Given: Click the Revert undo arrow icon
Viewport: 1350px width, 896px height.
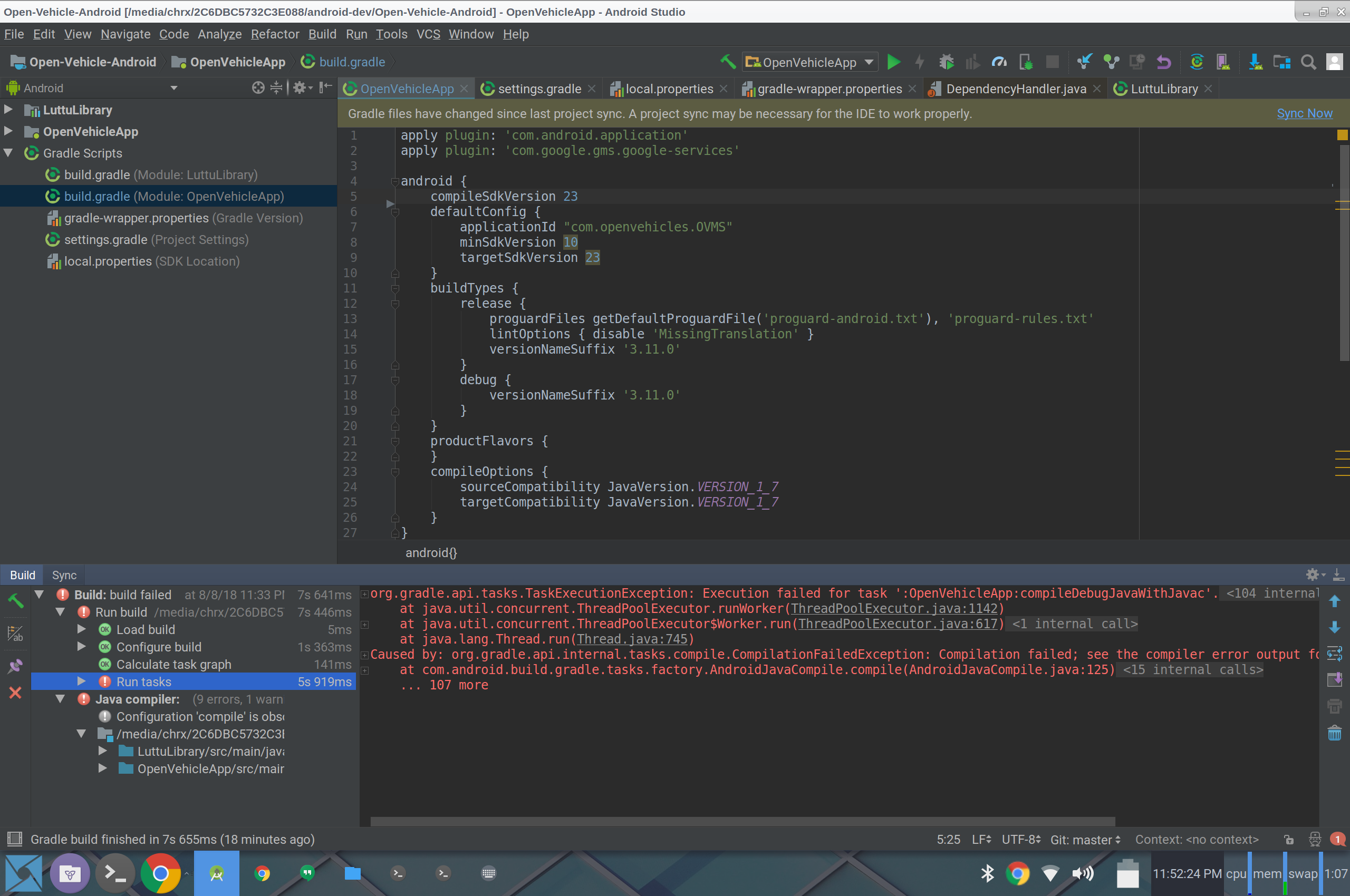Looking at the screenshot, I should point(1164,62).
